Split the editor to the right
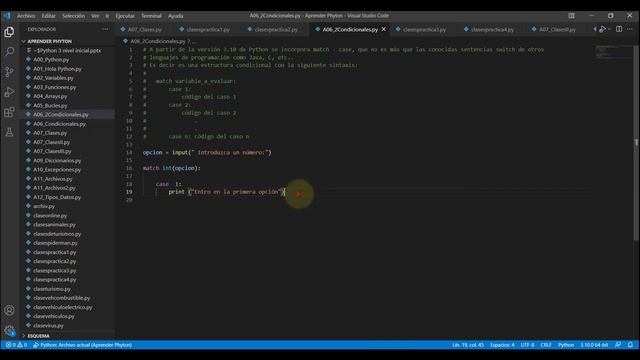This screenshot has width=640, height=360. point(619,29)
